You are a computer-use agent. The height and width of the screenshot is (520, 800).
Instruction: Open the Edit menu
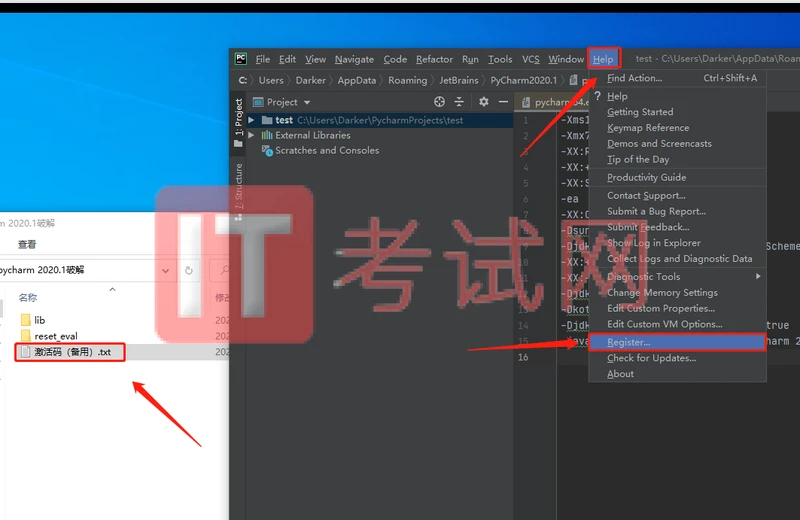(x=287, y=59)
